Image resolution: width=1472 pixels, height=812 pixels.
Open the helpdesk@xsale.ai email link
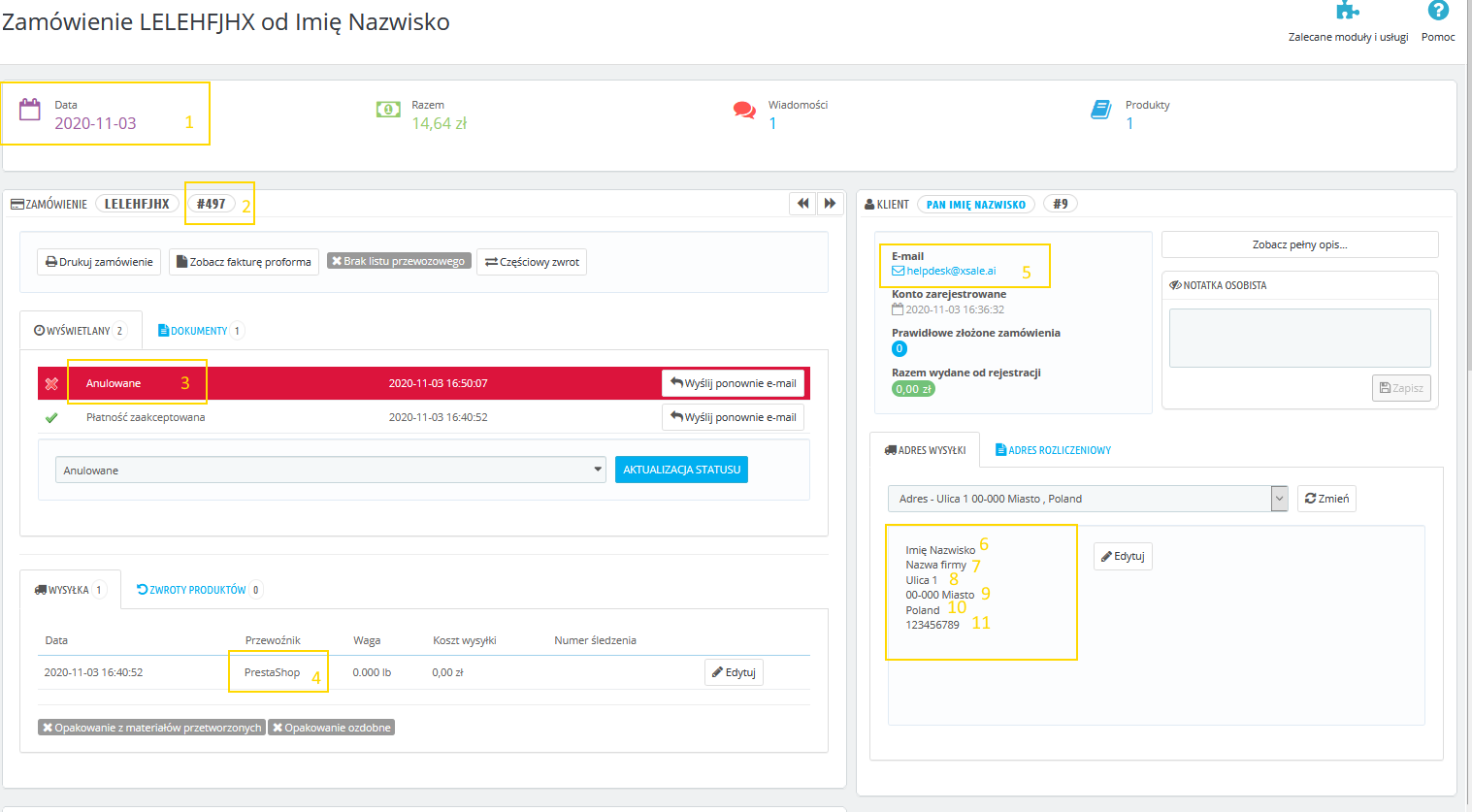tap(951, 271)
